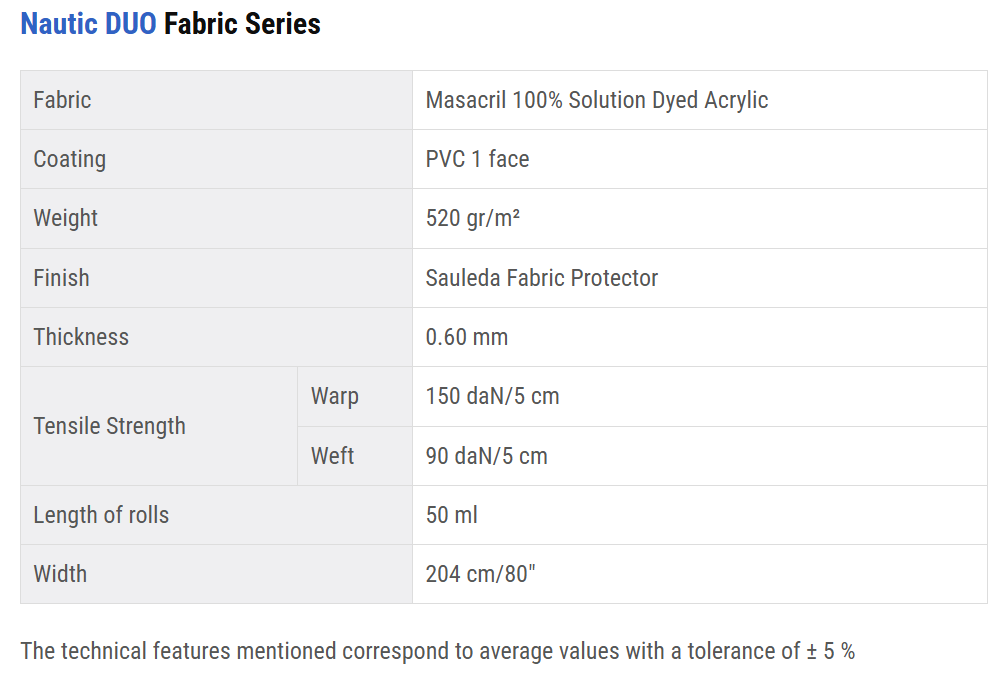Image resolution: width=1002 pixels, height=699 pixels.
Task: Select the Tensile Strength label cell
Action: (109, 426)
